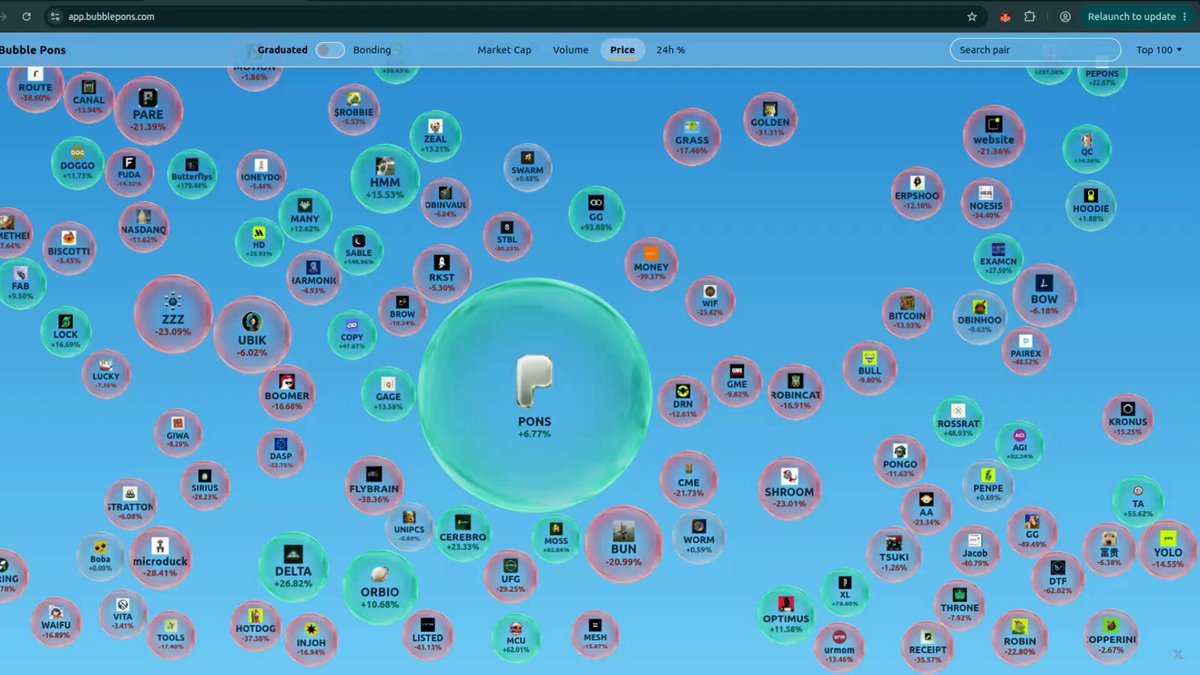
Task: Click the Relaunch to update button
Action: (1138, 17)
